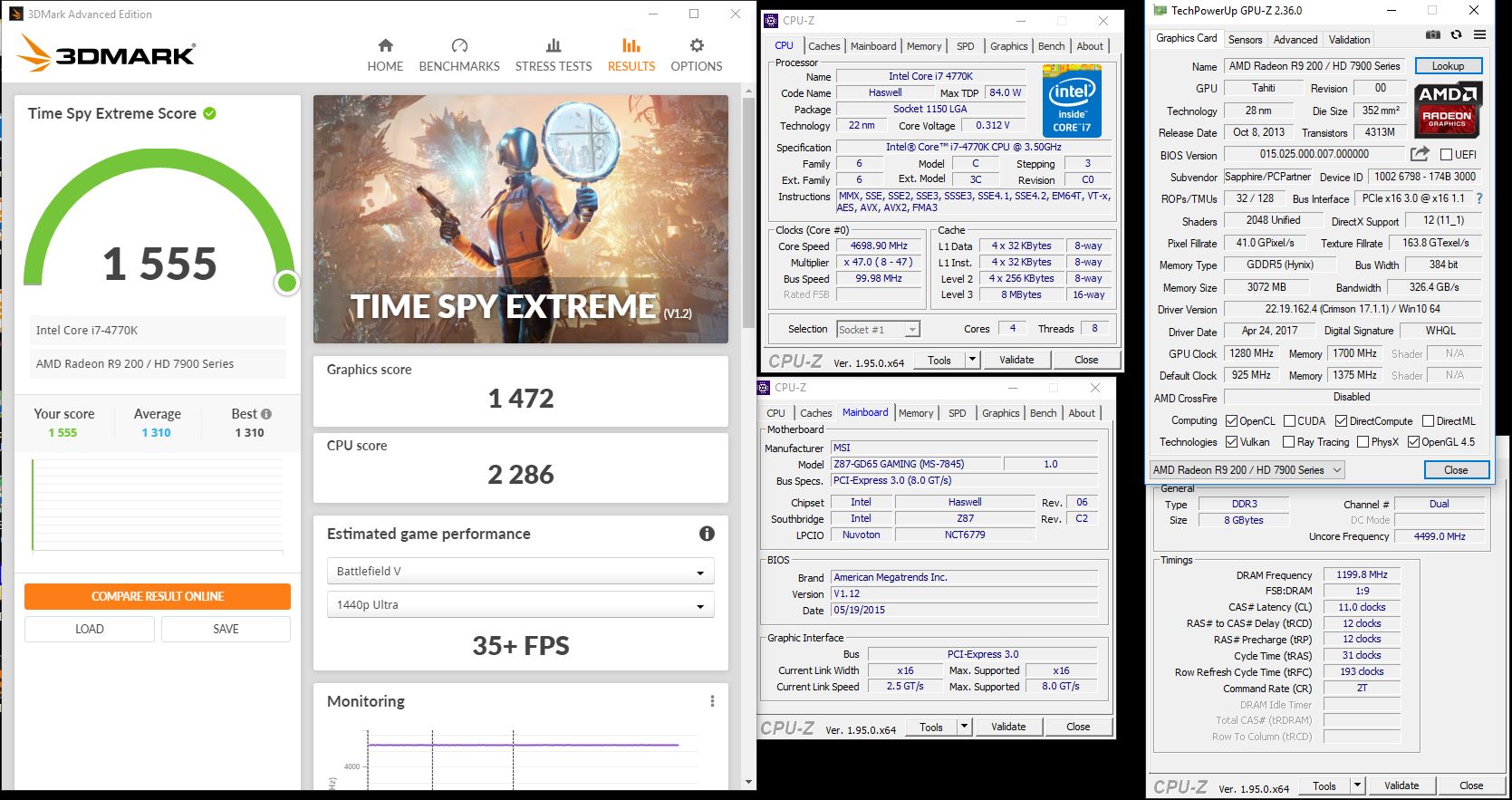1512x800 pixels.
Task: Click the LOAD button in 3DMark
Action: (x=90, y=629)
